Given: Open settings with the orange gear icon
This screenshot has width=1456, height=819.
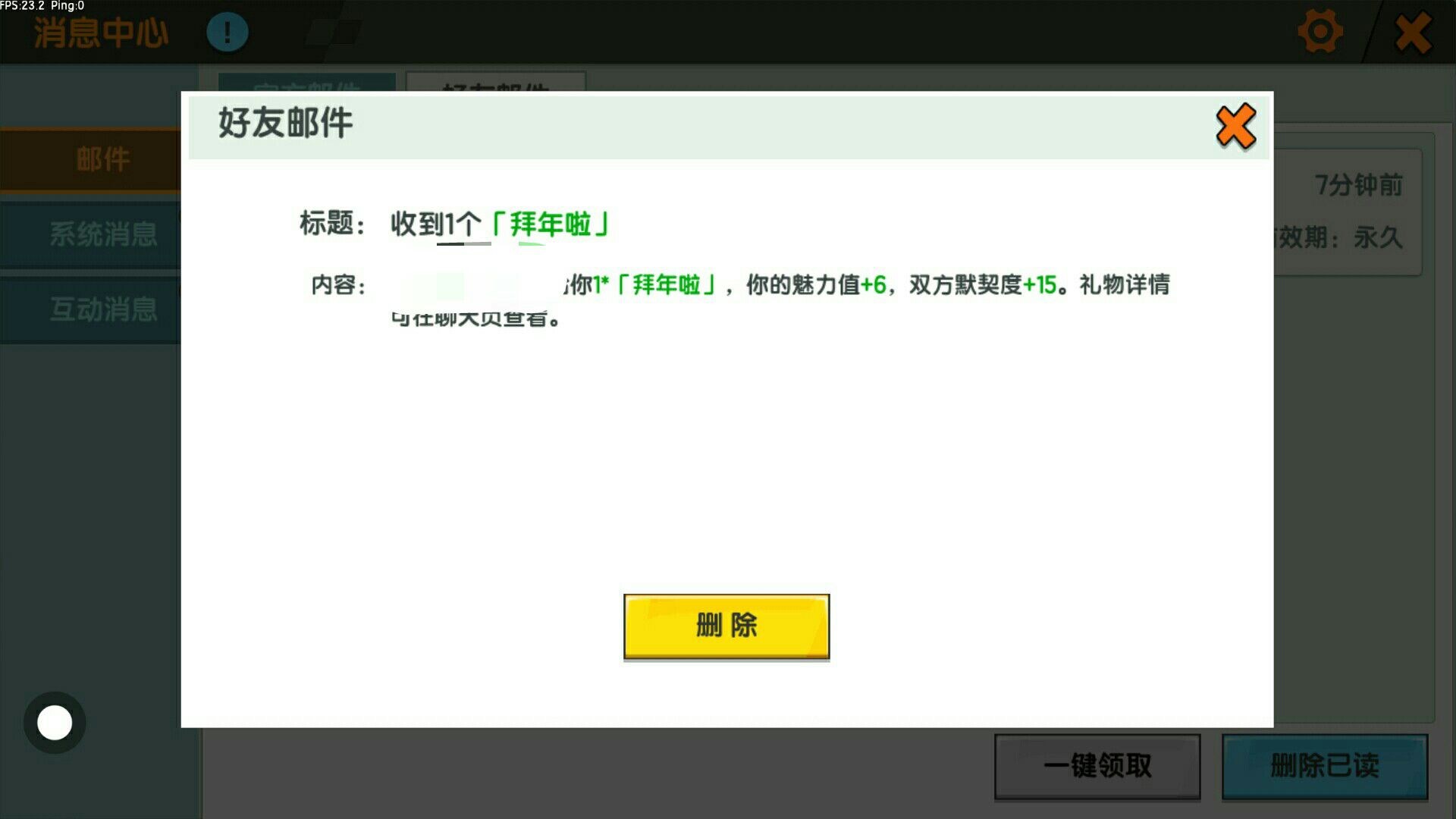Looking at the screenshot, I should click(1319, 32).
